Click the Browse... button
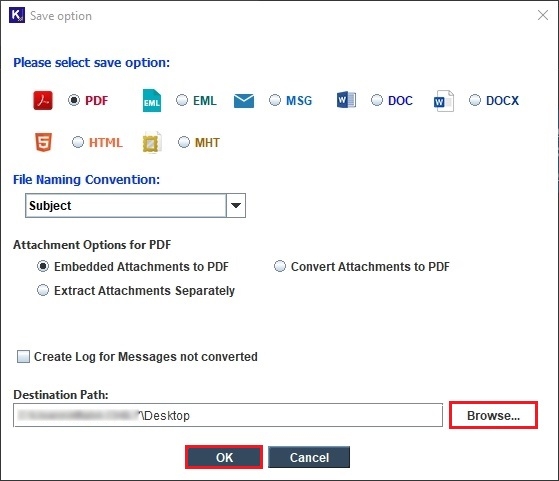Viewport: 559px width, 481px height. pos(493,415)
